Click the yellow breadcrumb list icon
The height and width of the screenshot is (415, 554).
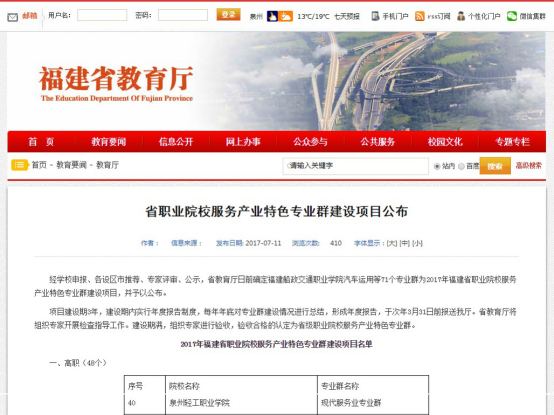point(19,165)
